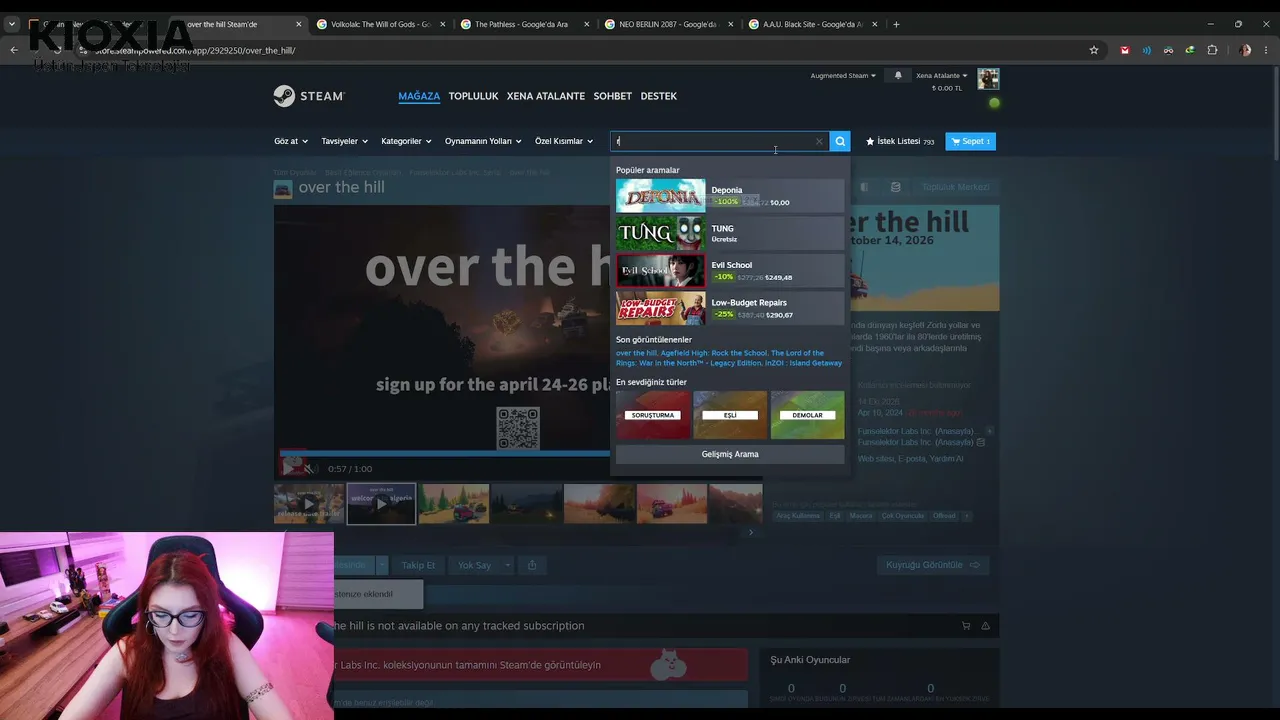Open the browser extensions puzzle icon

(x=1212, y=50)
